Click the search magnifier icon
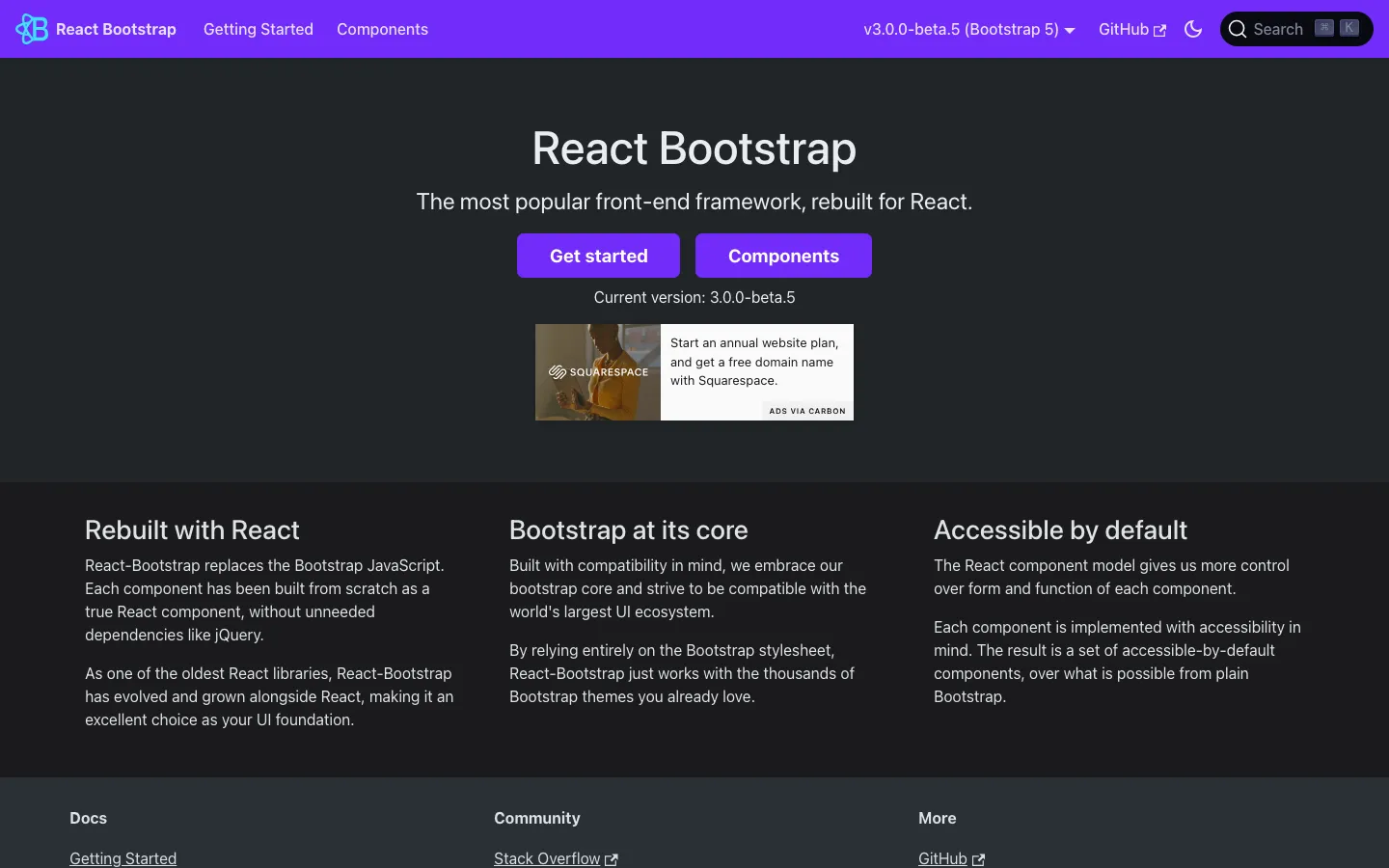The width and height of the screenshot is (1389, 868). click(1238, 29)
